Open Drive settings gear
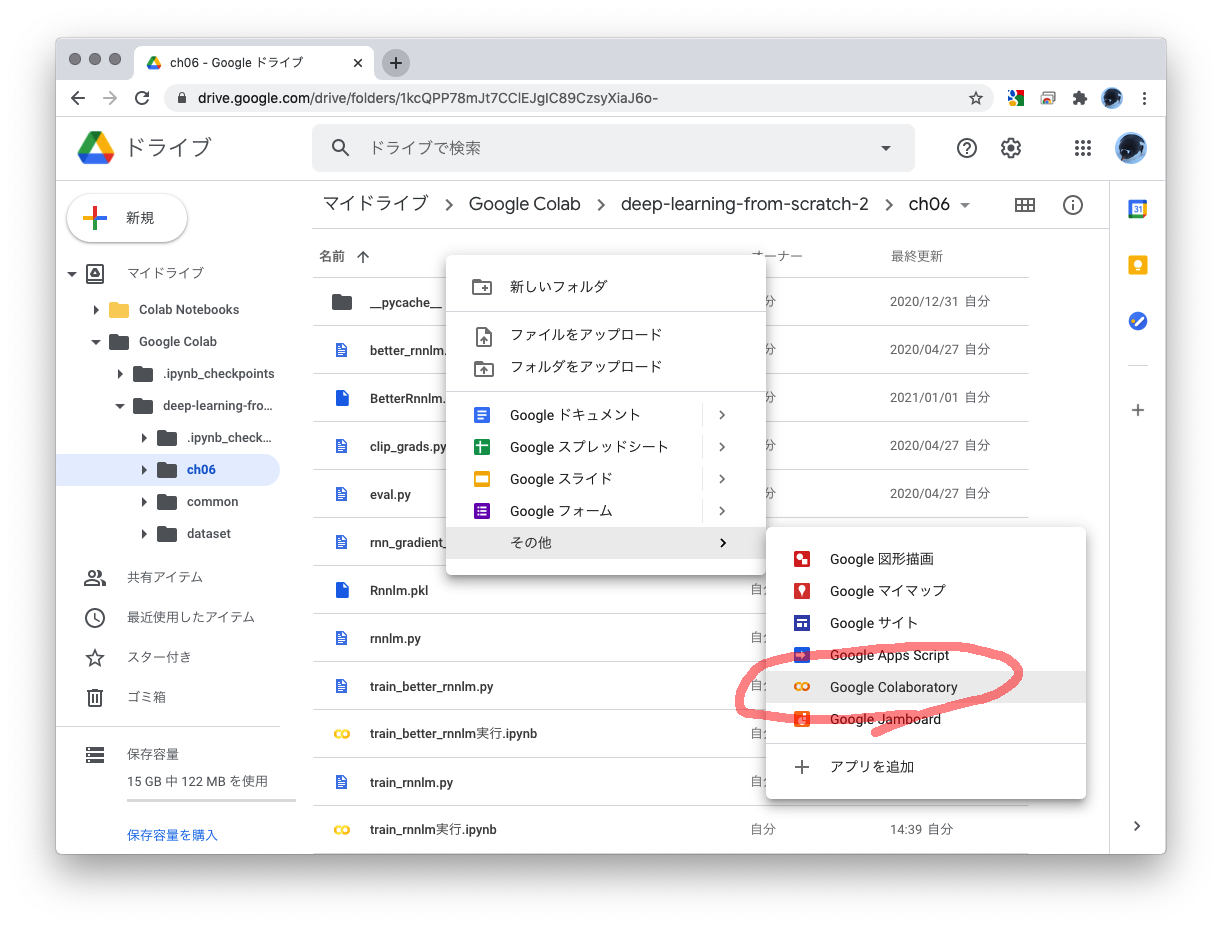1222x928 pixels. 1011,148
